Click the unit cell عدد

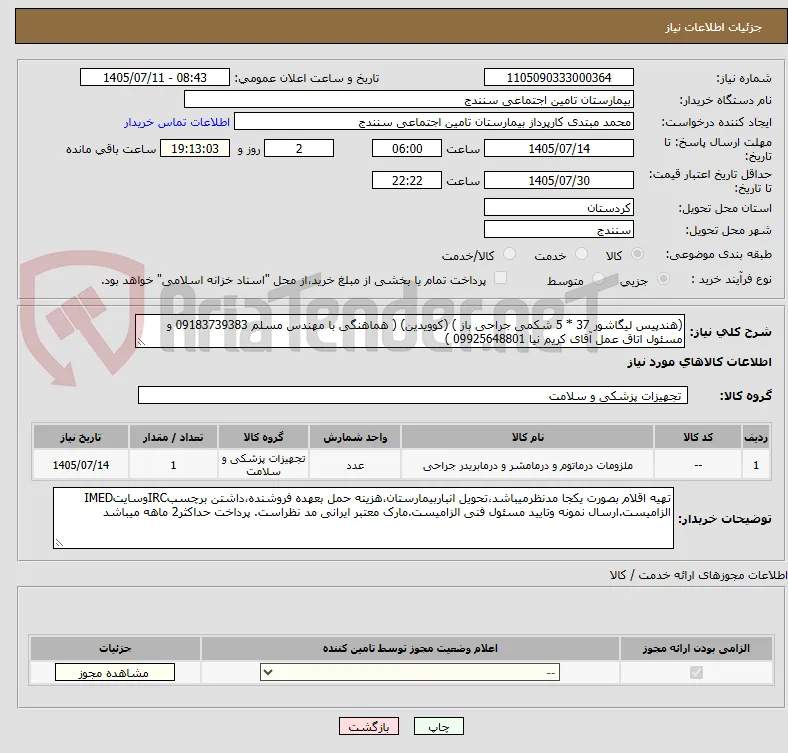coord(355,465)
